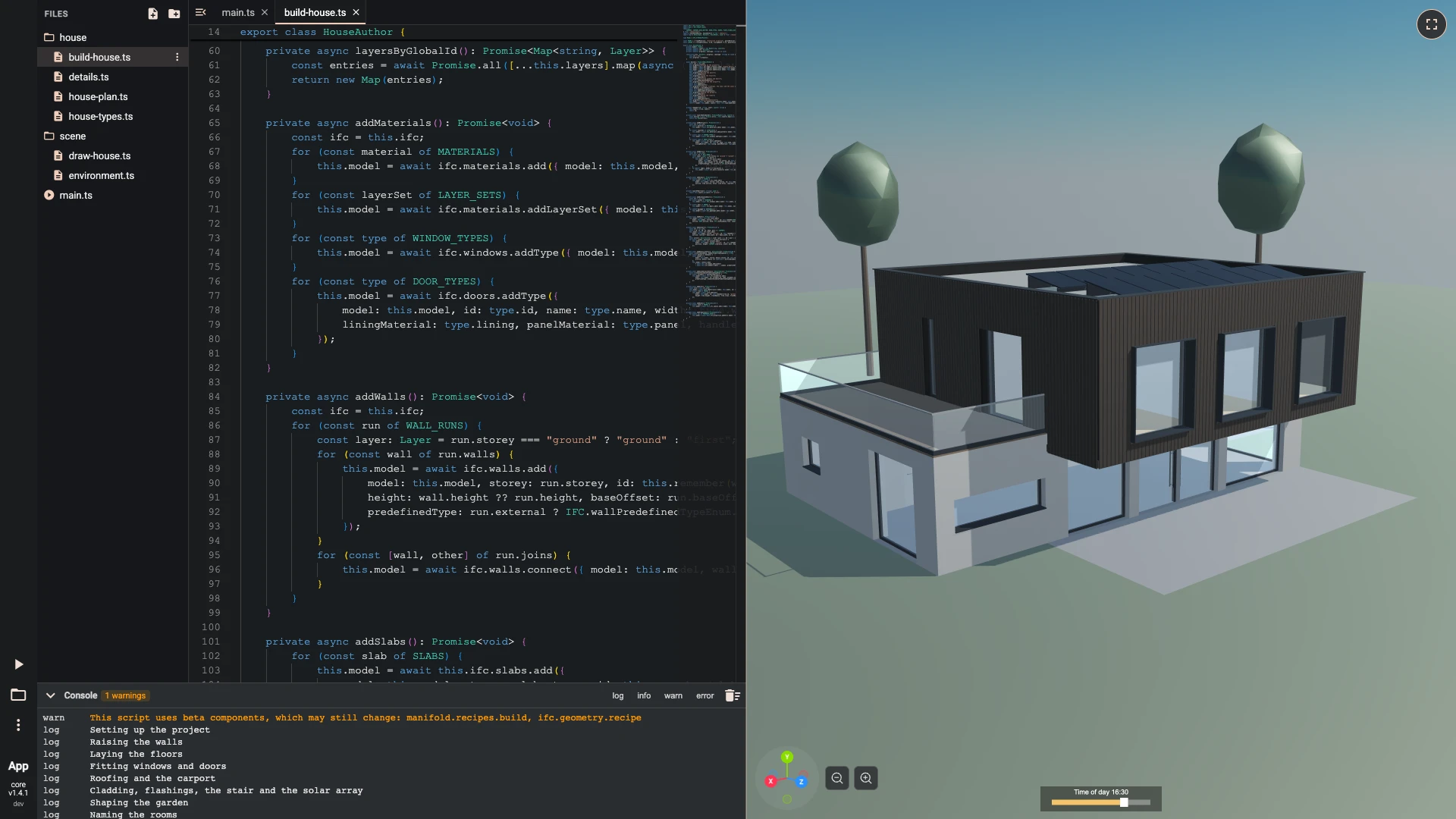Click the code minimap overview
The width and height of the screenshot is (1456, 819).
[x=710, y=171]
